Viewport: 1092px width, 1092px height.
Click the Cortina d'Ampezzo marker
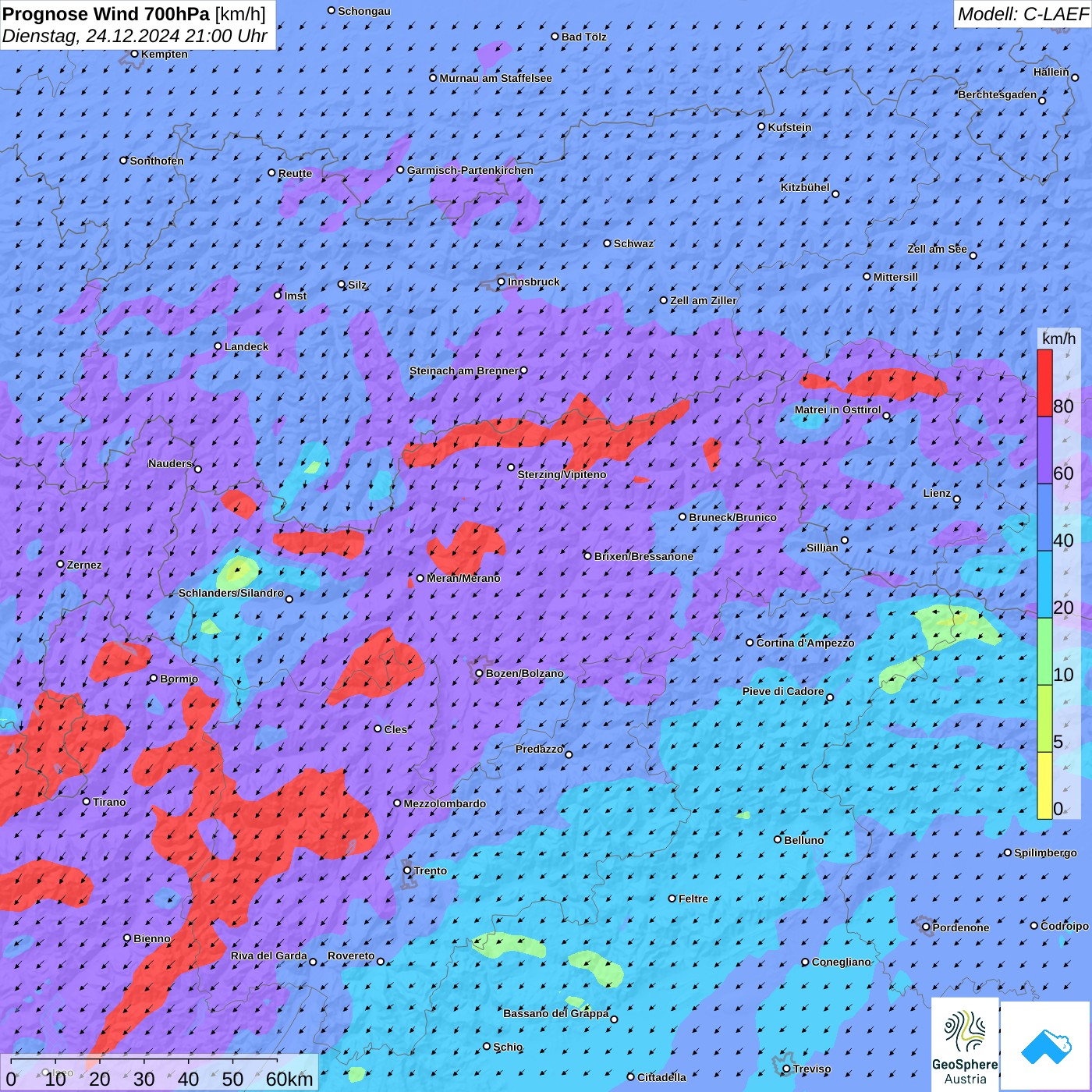point(750,643)
